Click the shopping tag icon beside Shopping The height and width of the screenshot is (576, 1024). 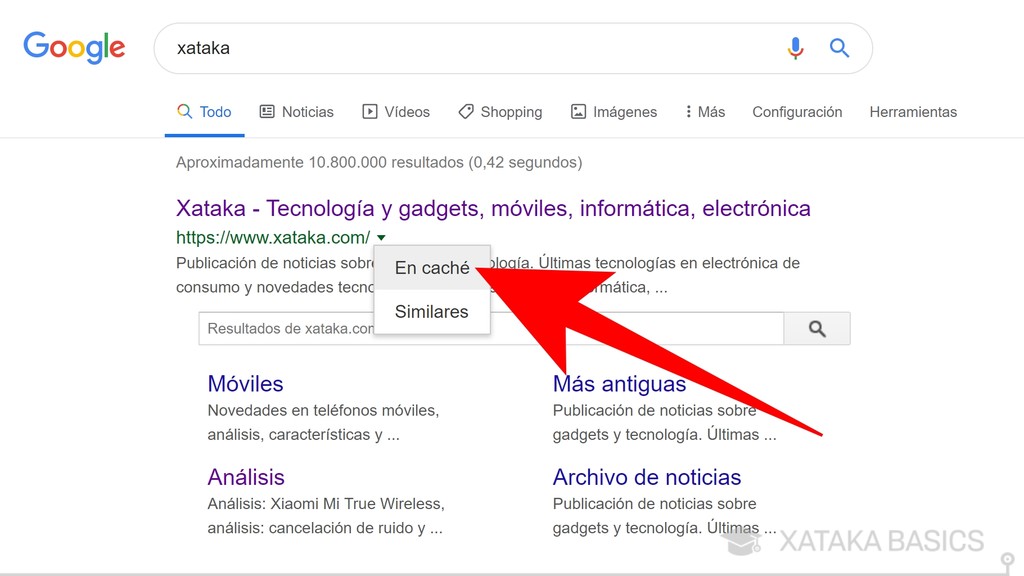click(x=465, y=111)
